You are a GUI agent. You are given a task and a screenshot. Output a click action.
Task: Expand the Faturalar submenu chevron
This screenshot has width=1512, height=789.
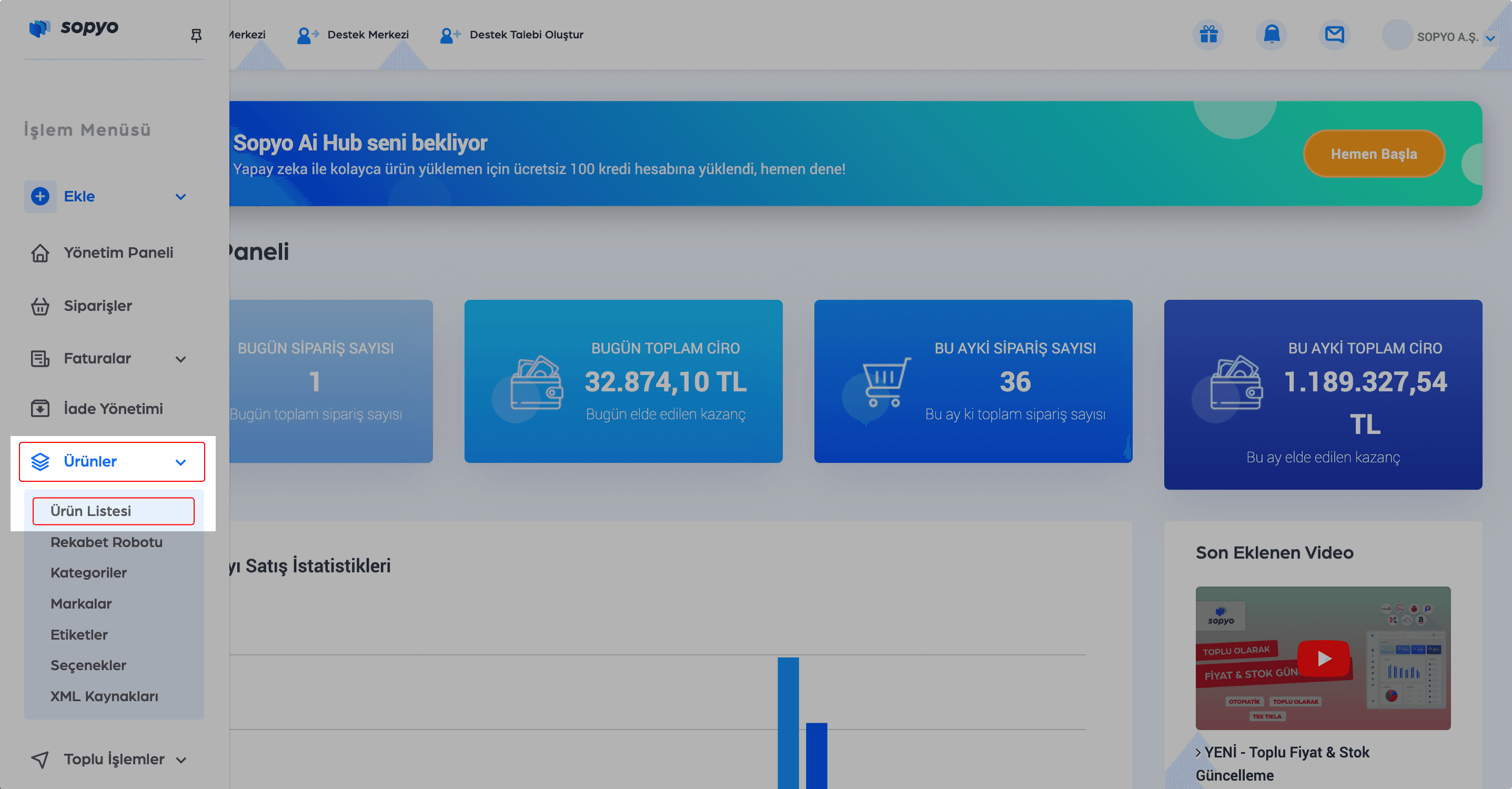(181, 359)
